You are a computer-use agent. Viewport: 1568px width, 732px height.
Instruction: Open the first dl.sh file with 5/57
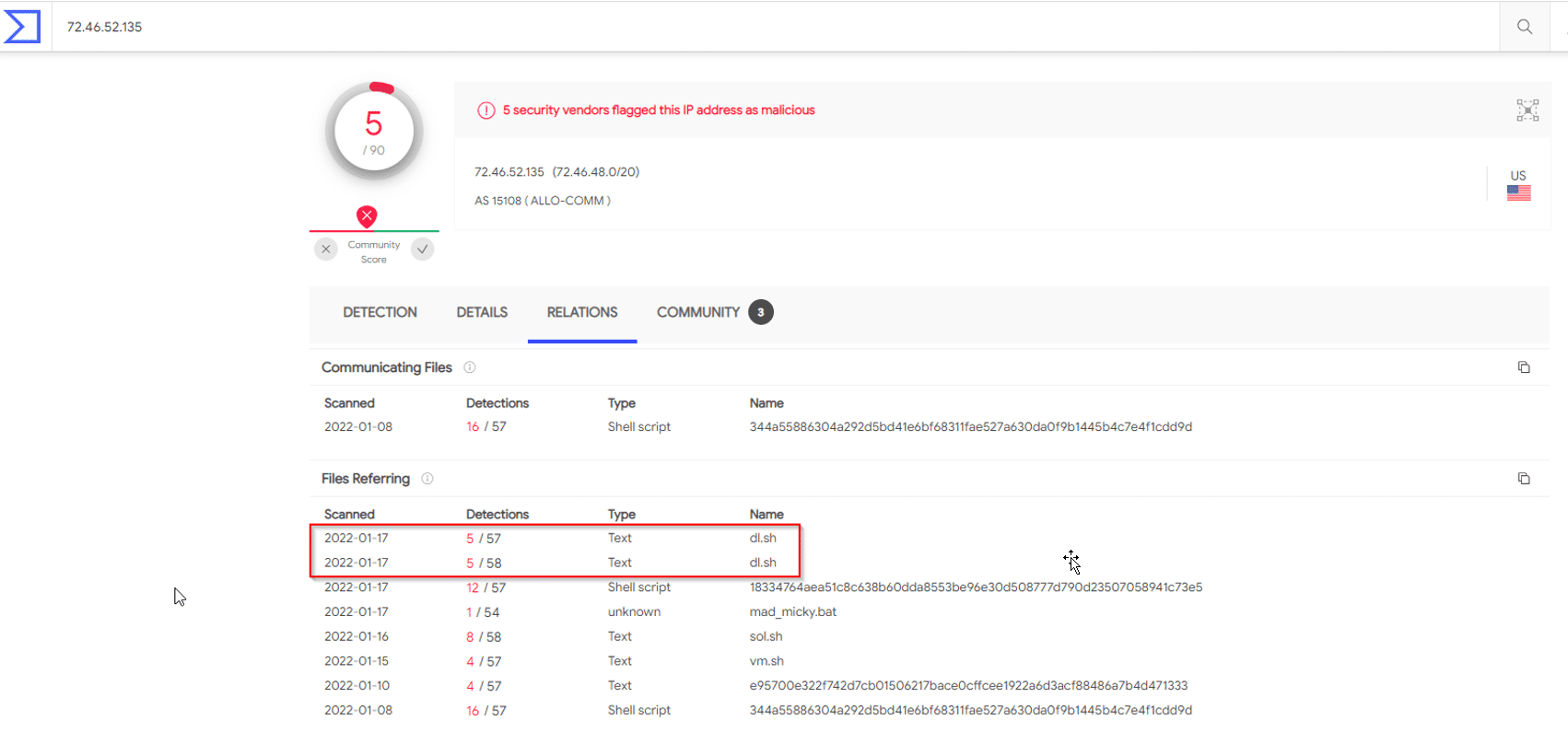click(x=763, y=539)
